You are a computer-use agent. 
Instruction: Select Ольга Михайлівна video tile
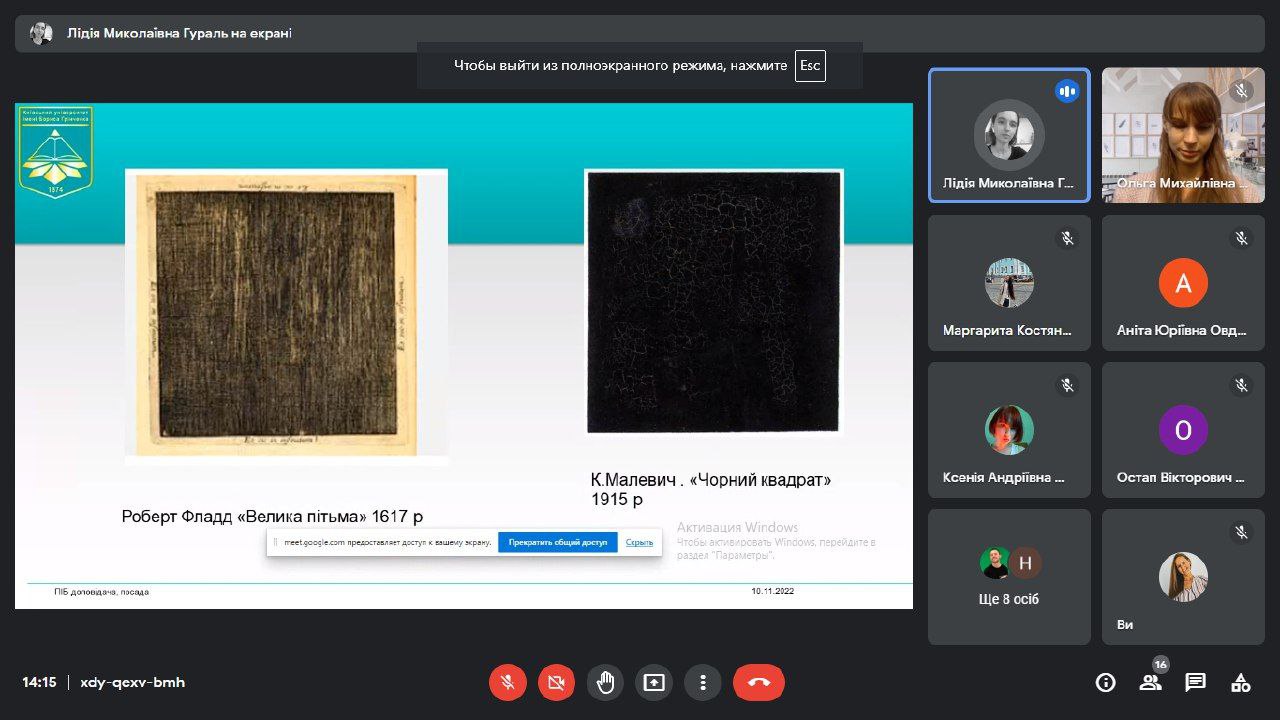(x=1183, y=135)
